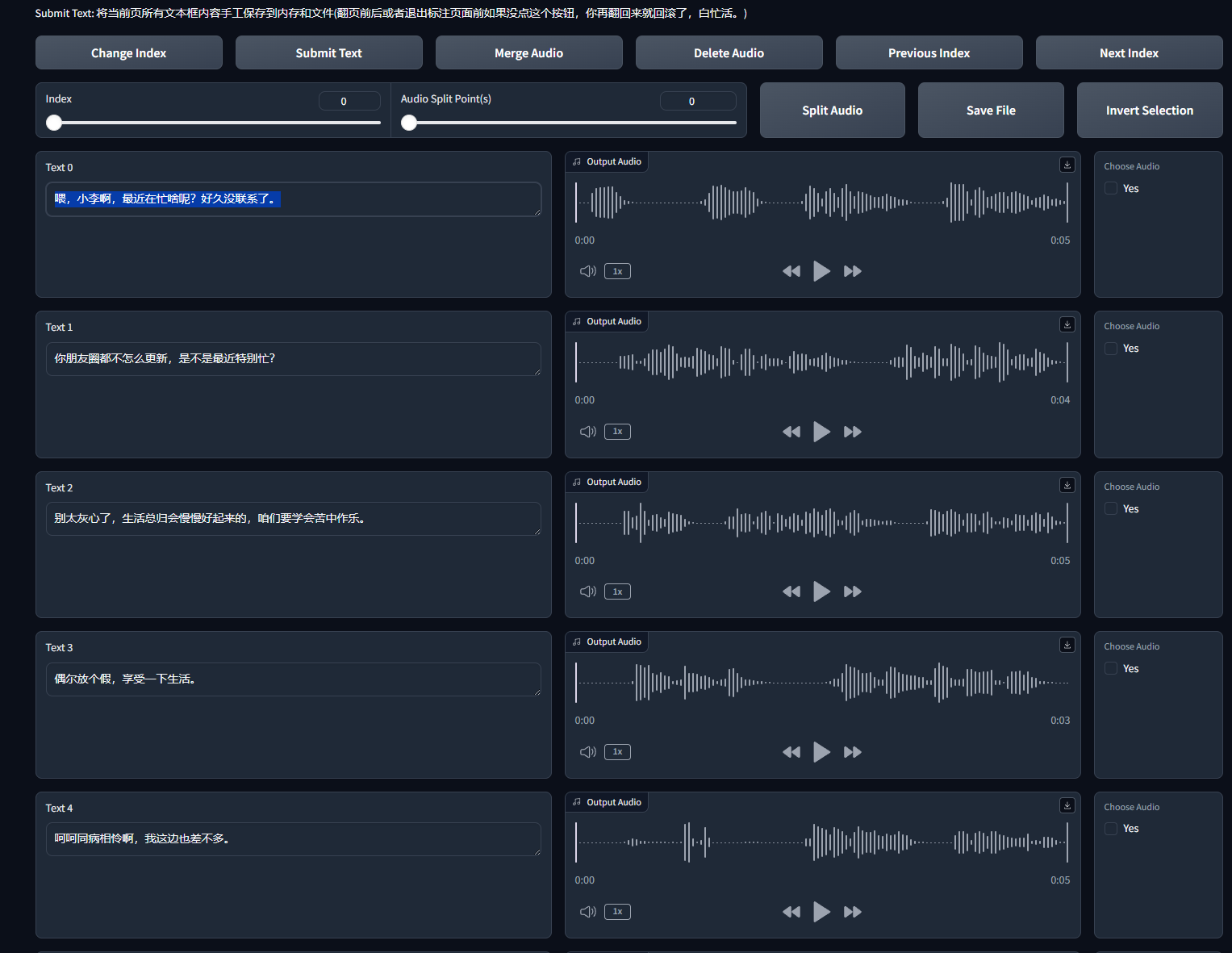Image resolution: width=1232 pixels, height=953 pixels.
Task: Go to Next Index
Action: pyautogui.click(x=1128, y=53)
